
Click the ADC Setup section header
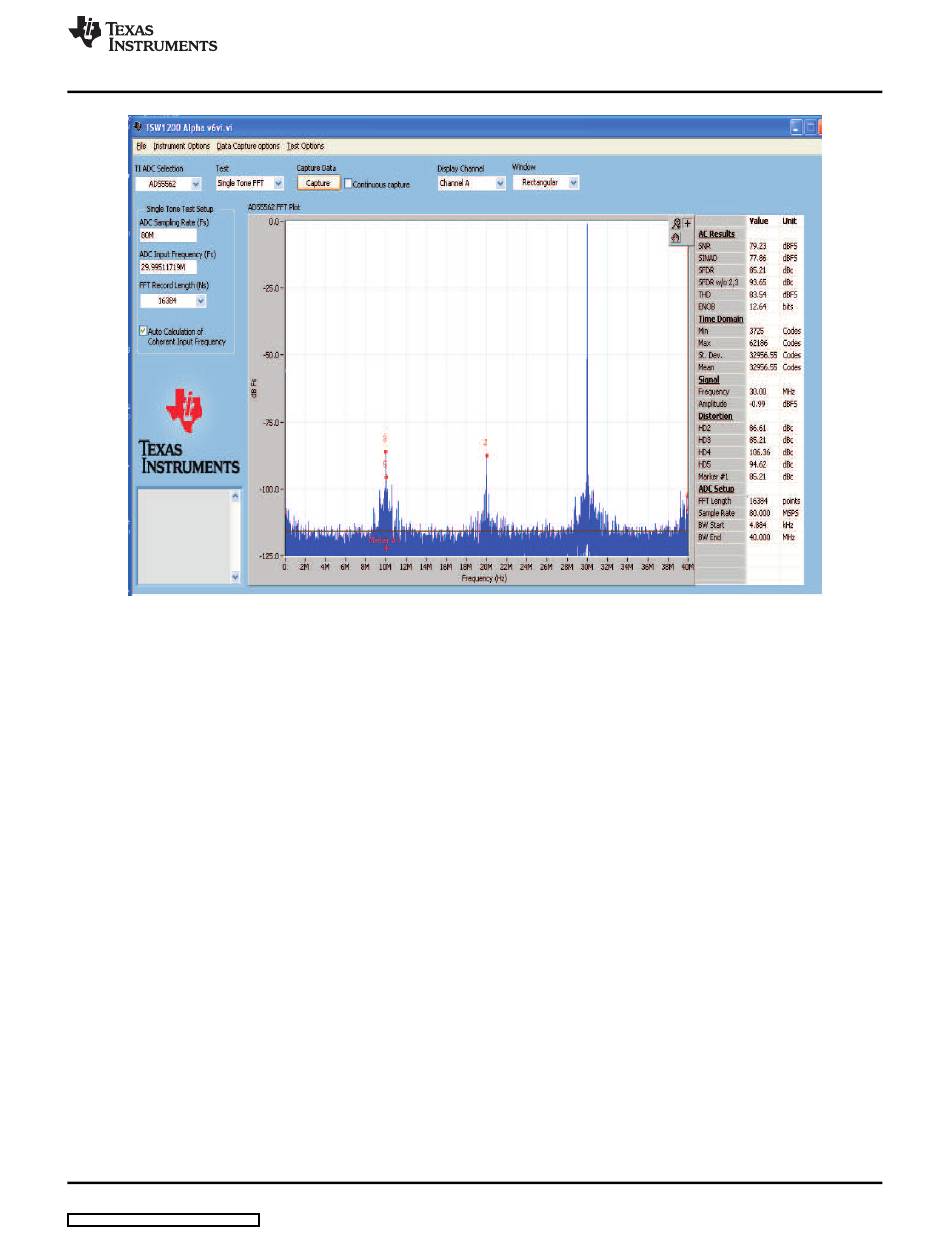(716, 489)
